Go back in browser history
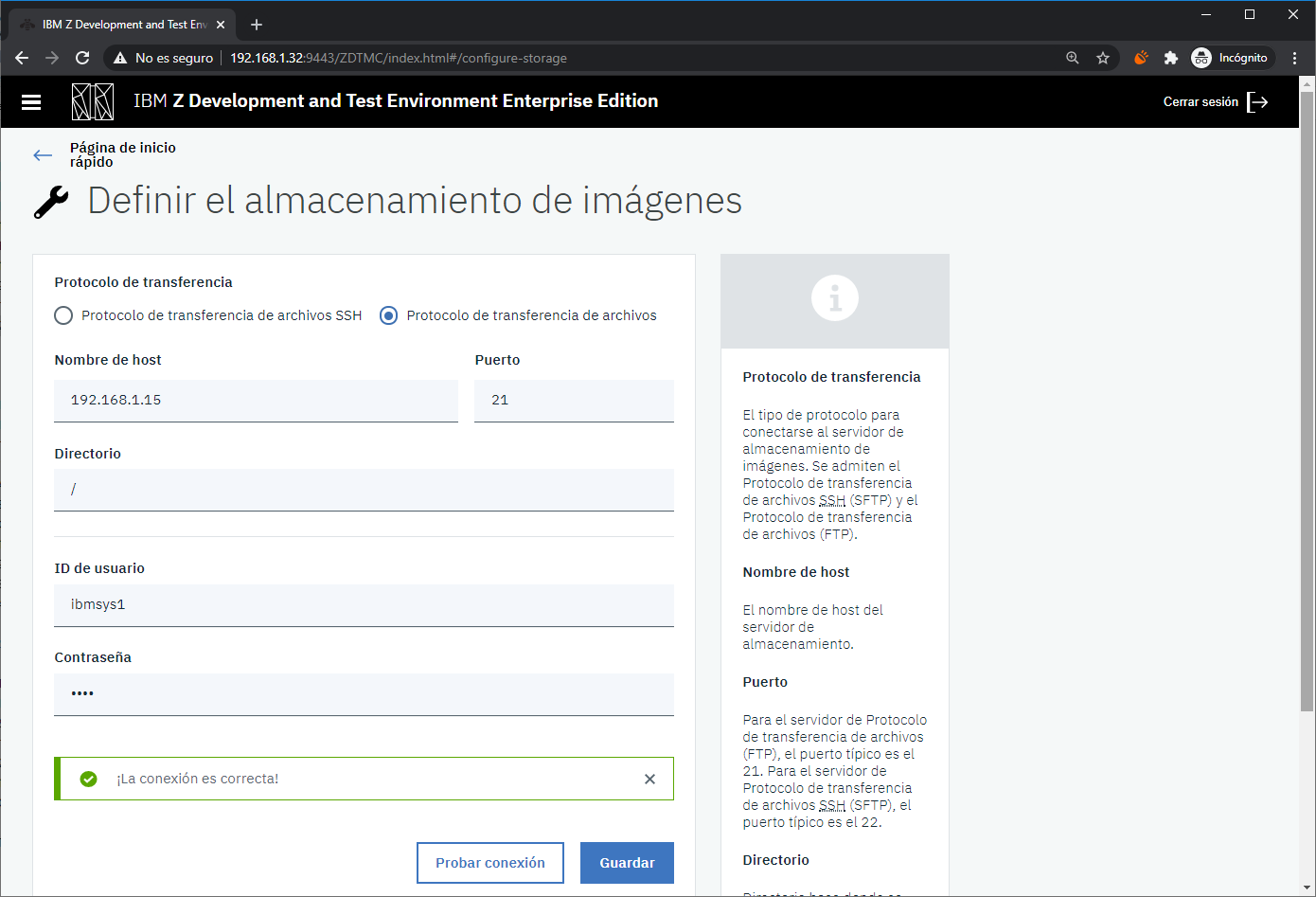1316x897 pixels. [22, 58]
